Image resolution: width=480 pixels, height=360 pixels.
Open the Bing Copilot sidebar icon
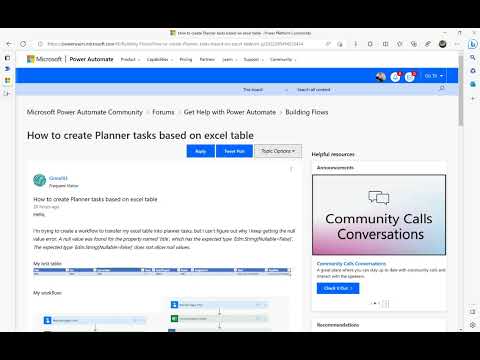(472, 44)
